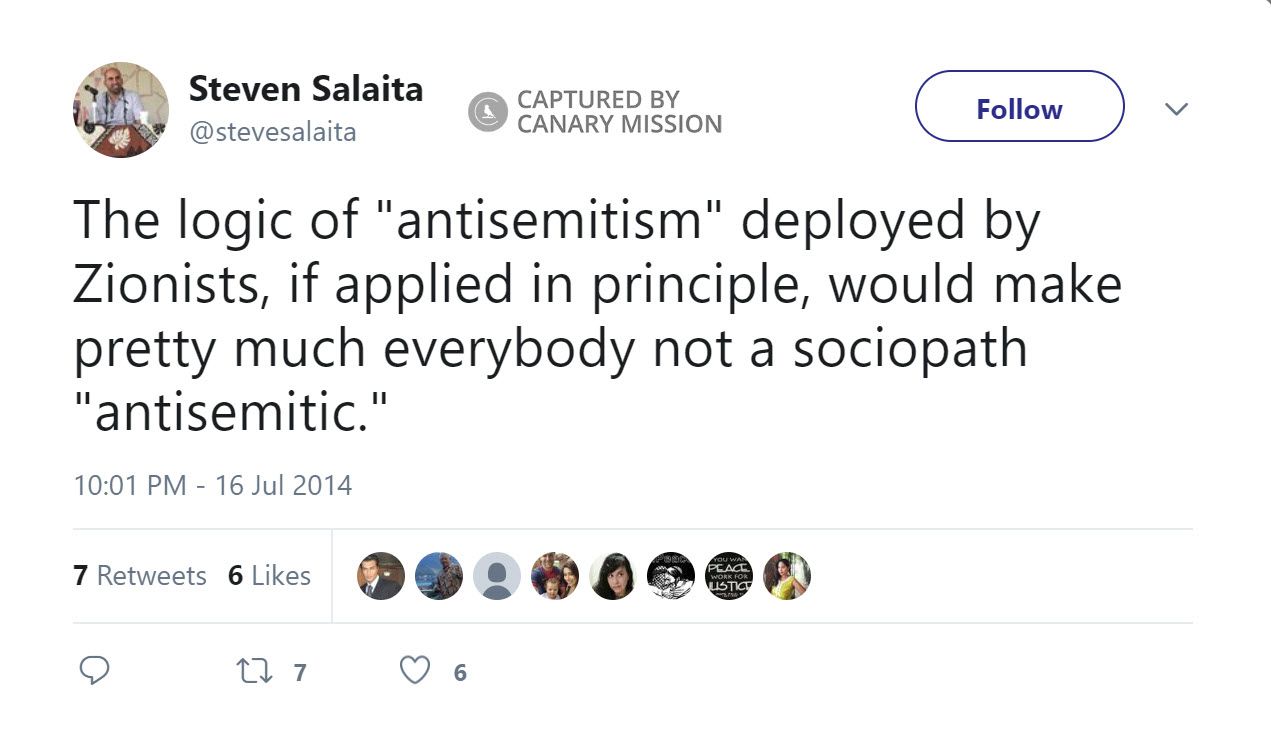View the list of 7 Retweets

[140, 576]
